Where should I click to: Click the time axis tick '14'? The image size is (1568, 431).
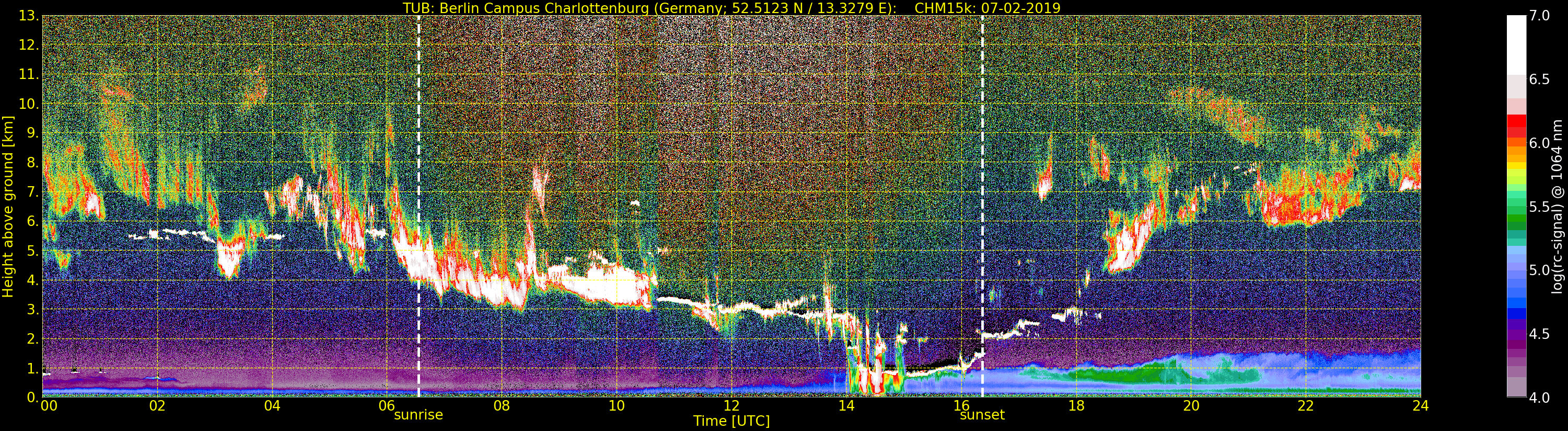coord(846,406)
